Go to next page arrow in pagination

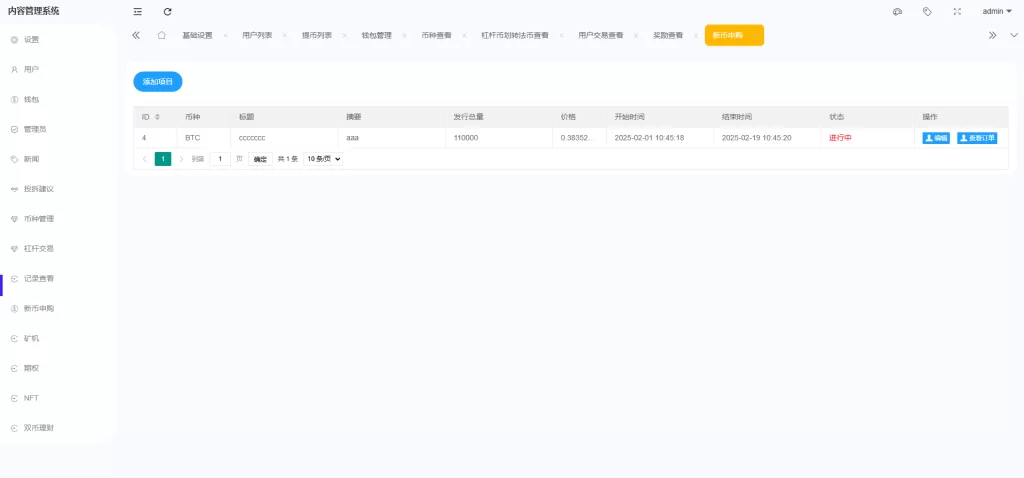point(181,159)
